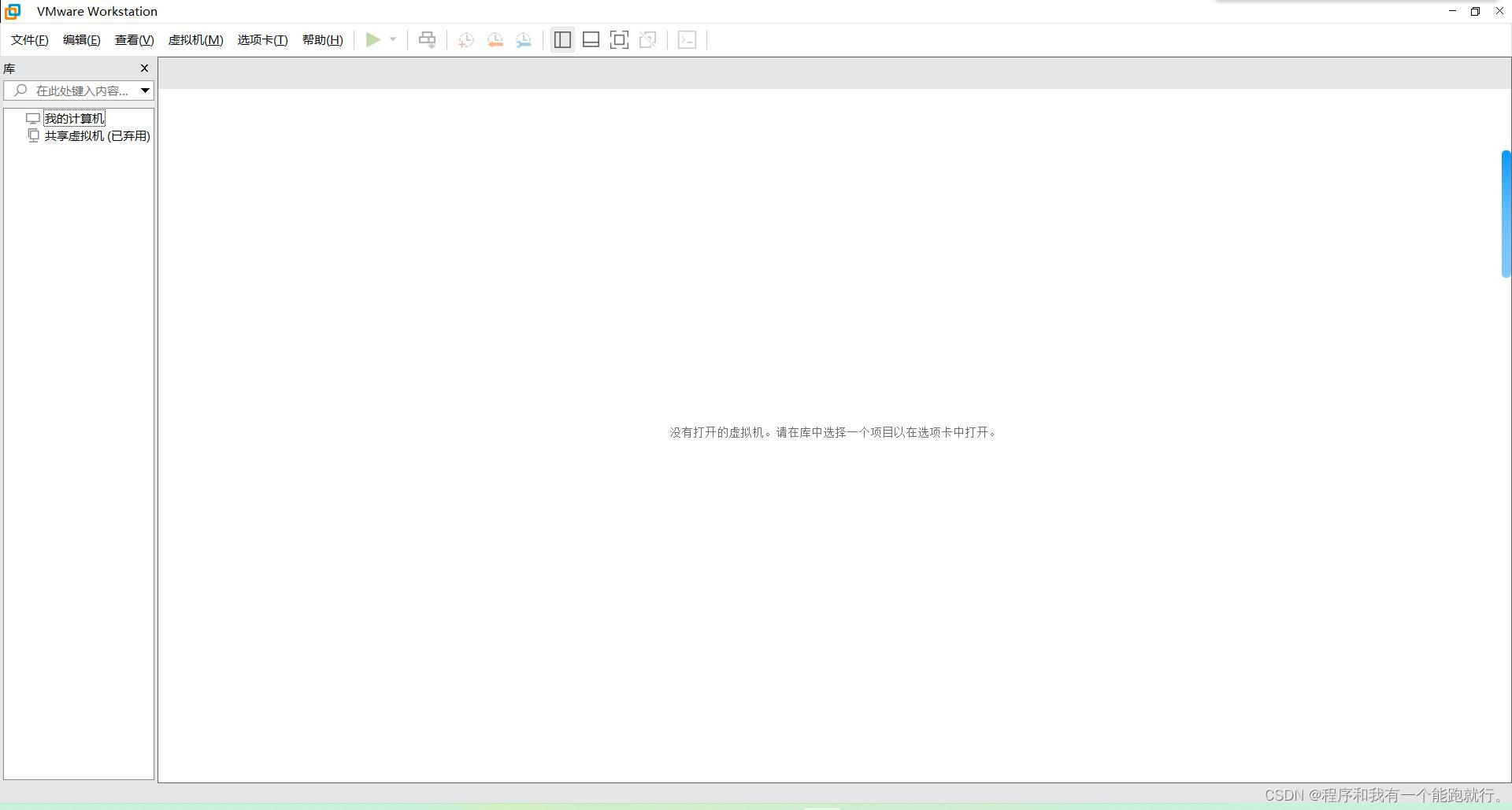Click the VMware Workstation logo icon

(13, 11)
